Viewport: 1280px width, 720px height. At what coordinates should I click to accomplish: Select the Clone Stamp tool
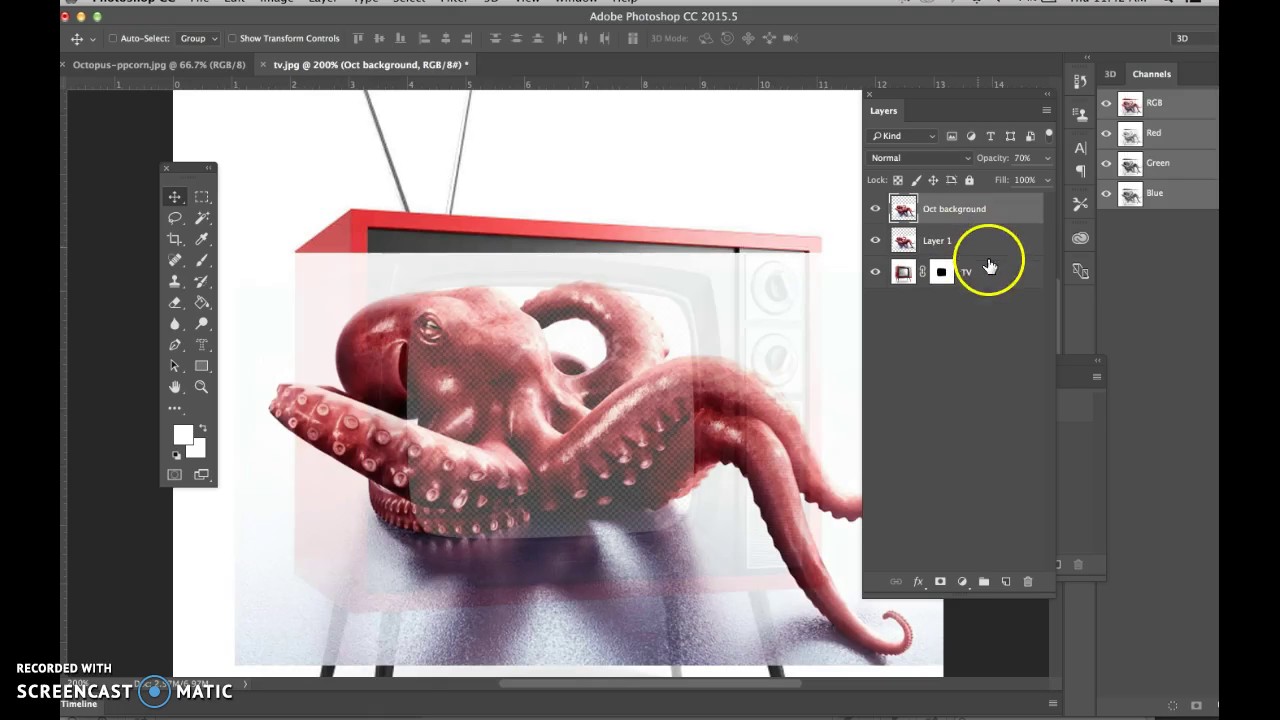(175, 281)
